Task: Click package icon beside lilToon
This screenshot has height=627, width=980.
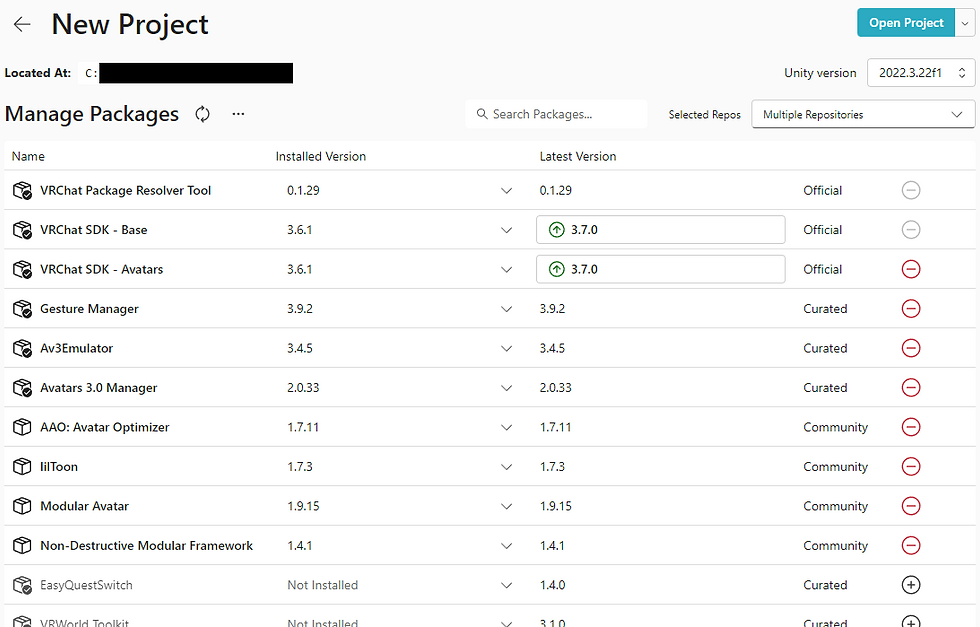Action: click(22, 466)
